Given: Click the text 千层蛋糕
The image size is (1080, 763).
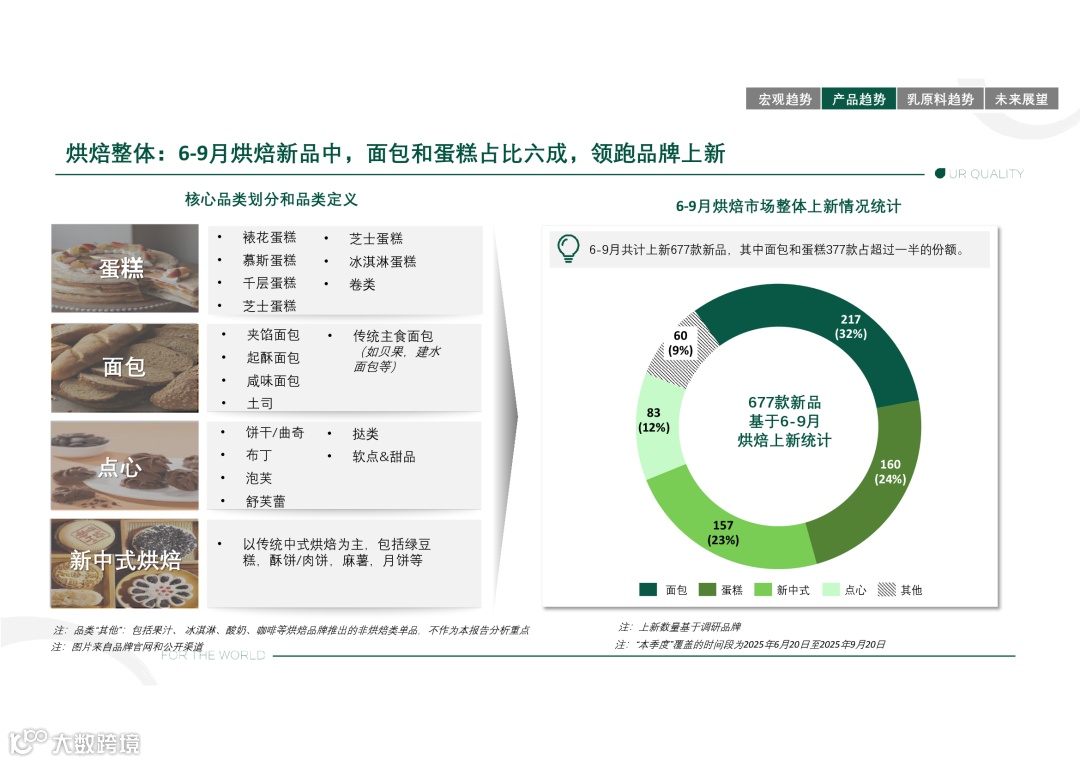Looking at the screenshot, I should point(269,283).
